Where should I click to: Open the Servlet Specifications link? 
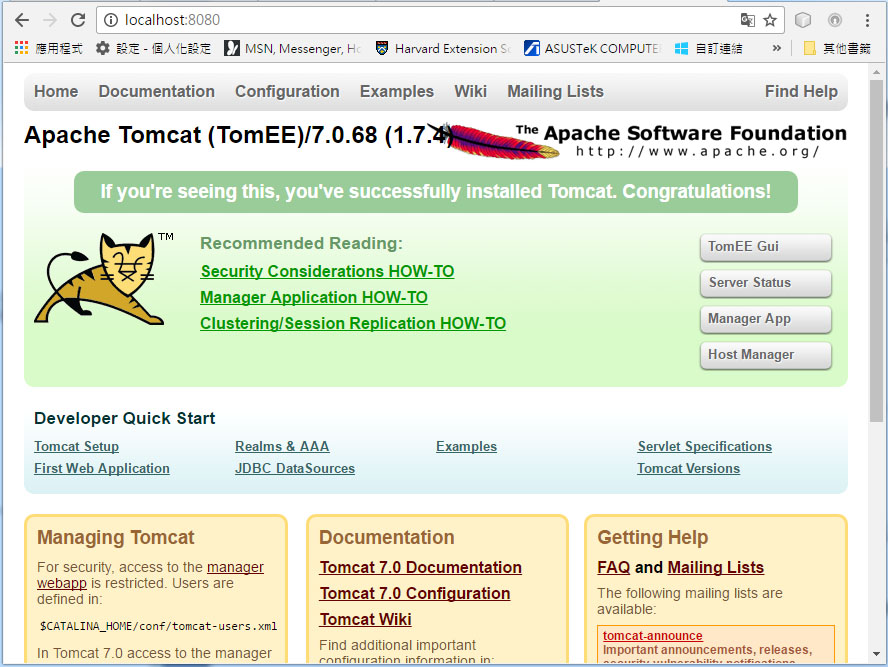[705, 447]
